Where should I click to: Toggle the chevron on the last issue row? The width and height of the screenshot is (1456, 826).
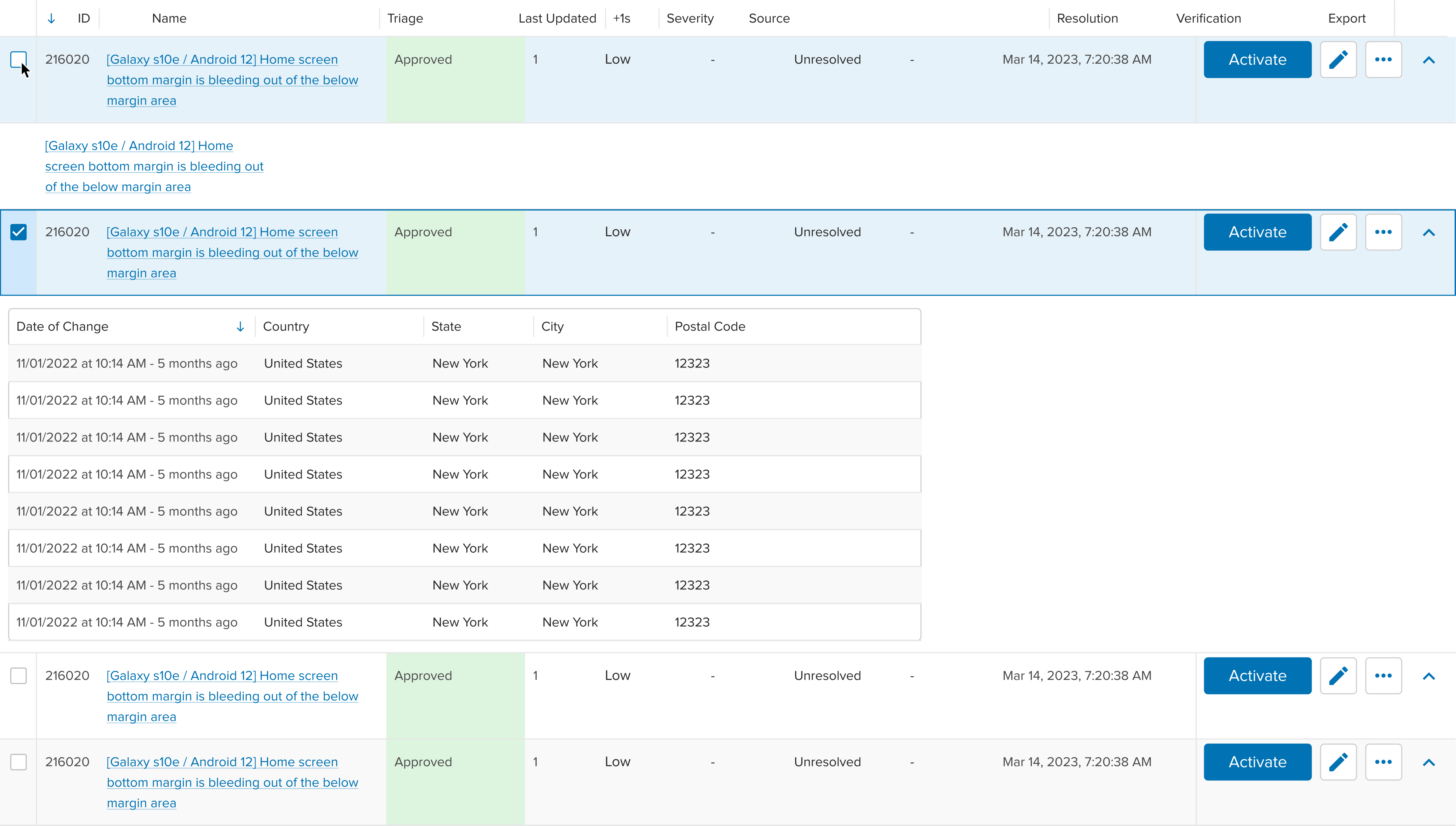point(1429,762)
